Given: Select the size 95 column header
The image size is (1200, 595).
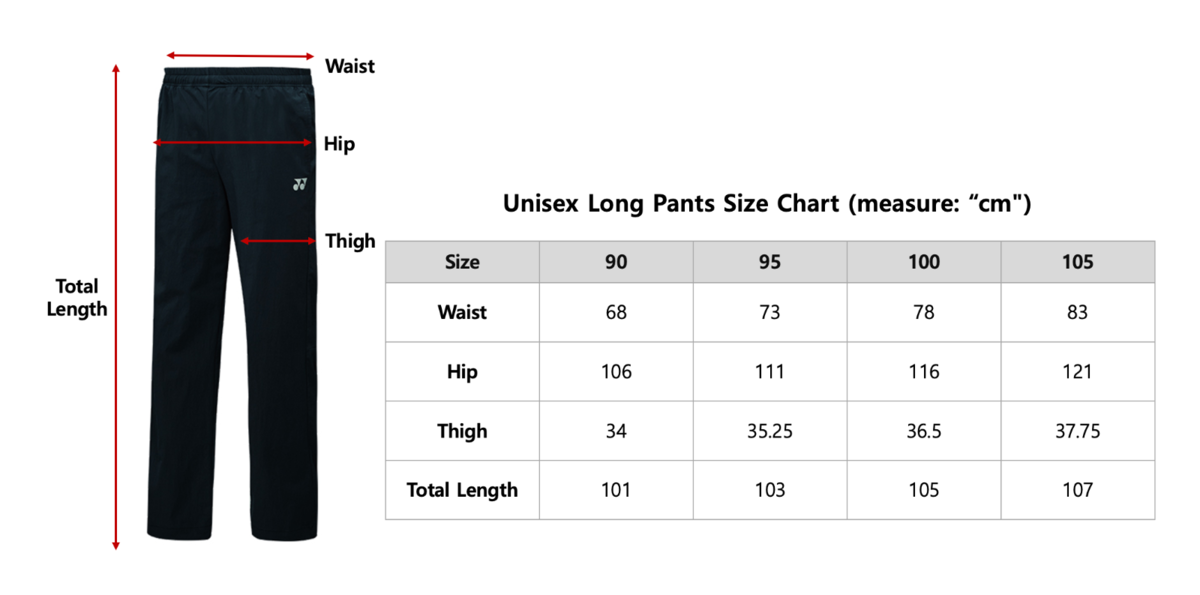Looking at the screenshot, I should 770,262.
